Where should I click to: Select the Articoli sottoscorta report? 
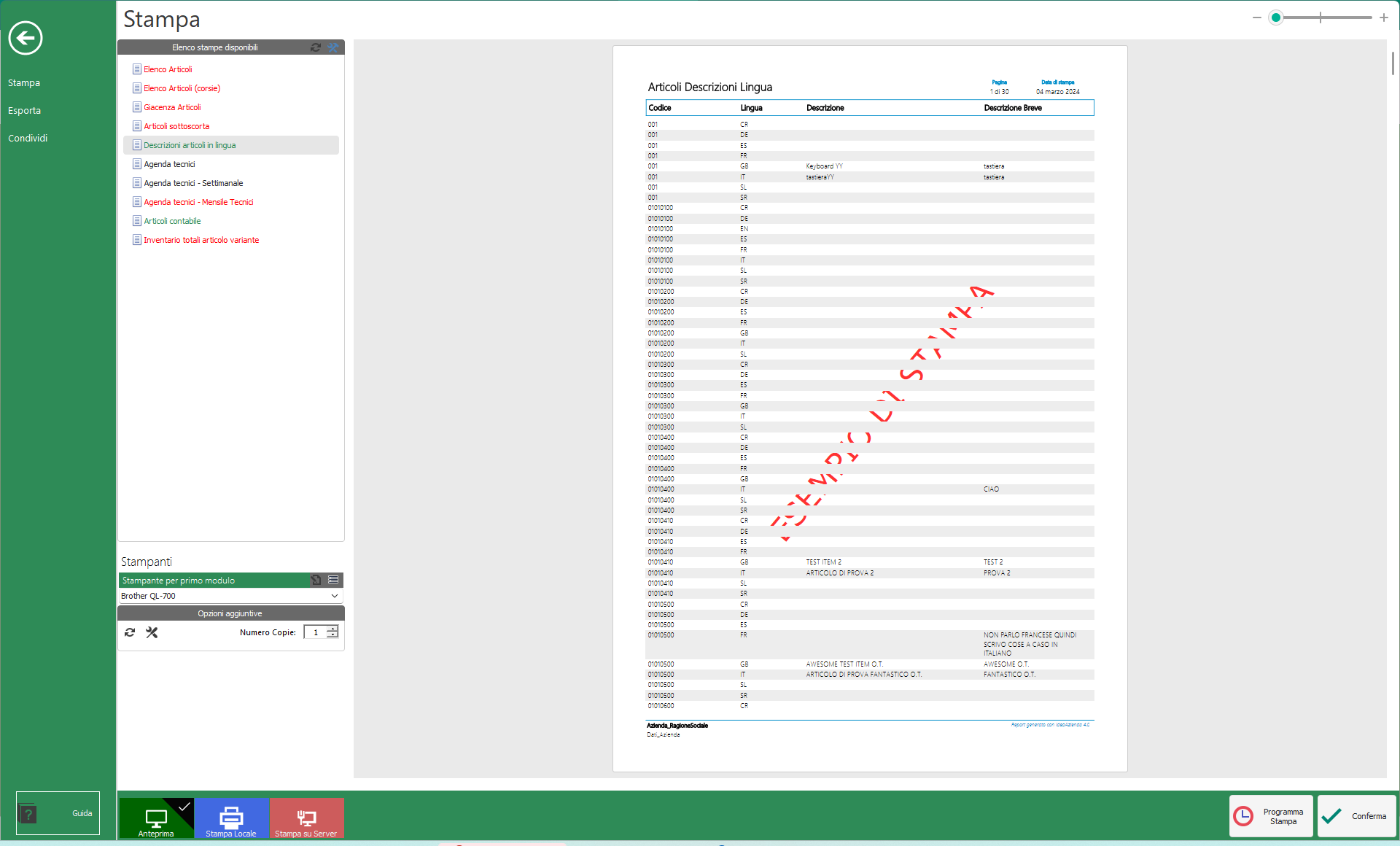tap(176, 126)
